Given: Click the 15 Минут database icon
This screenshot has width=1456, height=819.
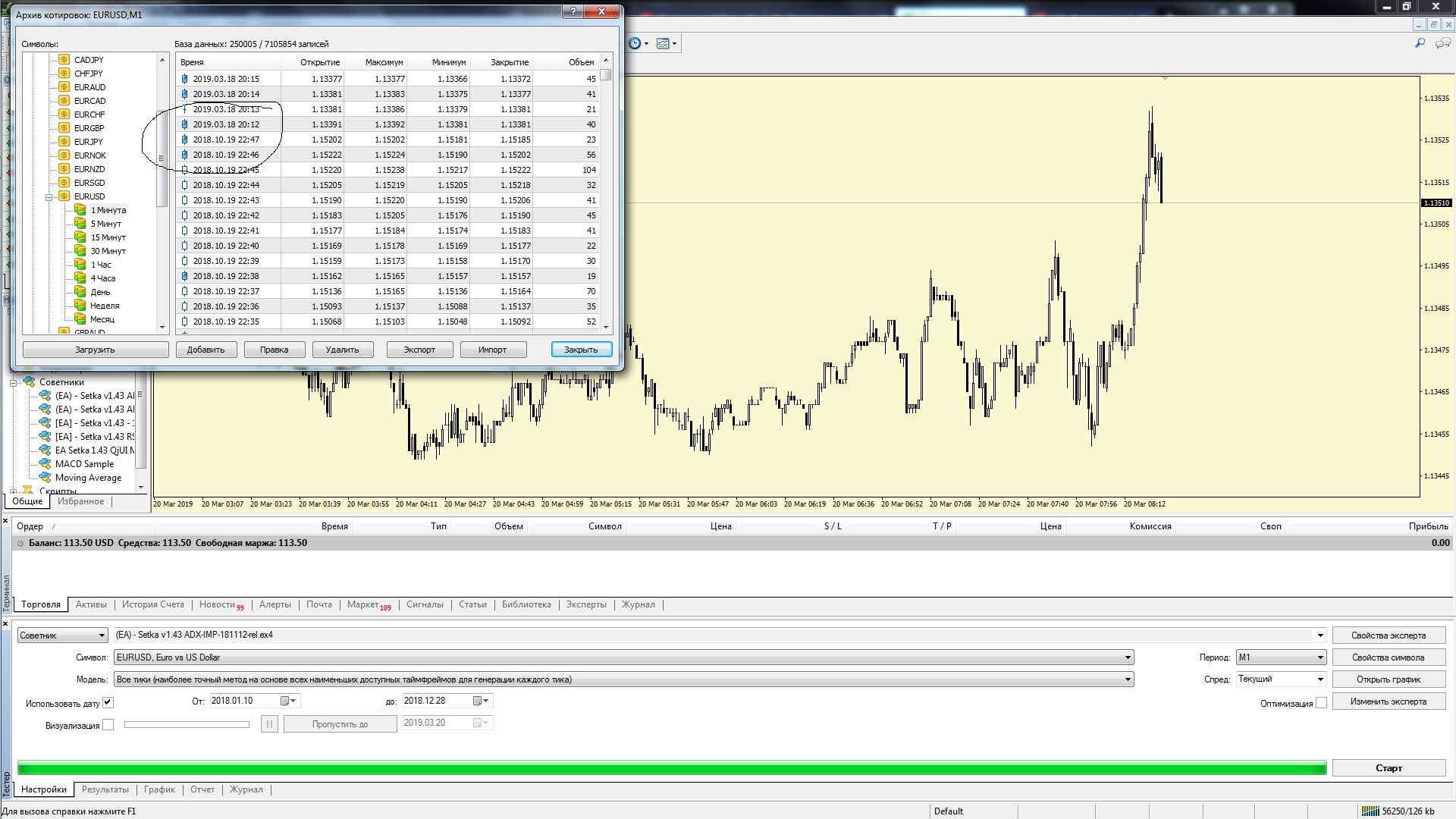Looking at the screenshot, I should pyautogui.click(x=80, y=237).
